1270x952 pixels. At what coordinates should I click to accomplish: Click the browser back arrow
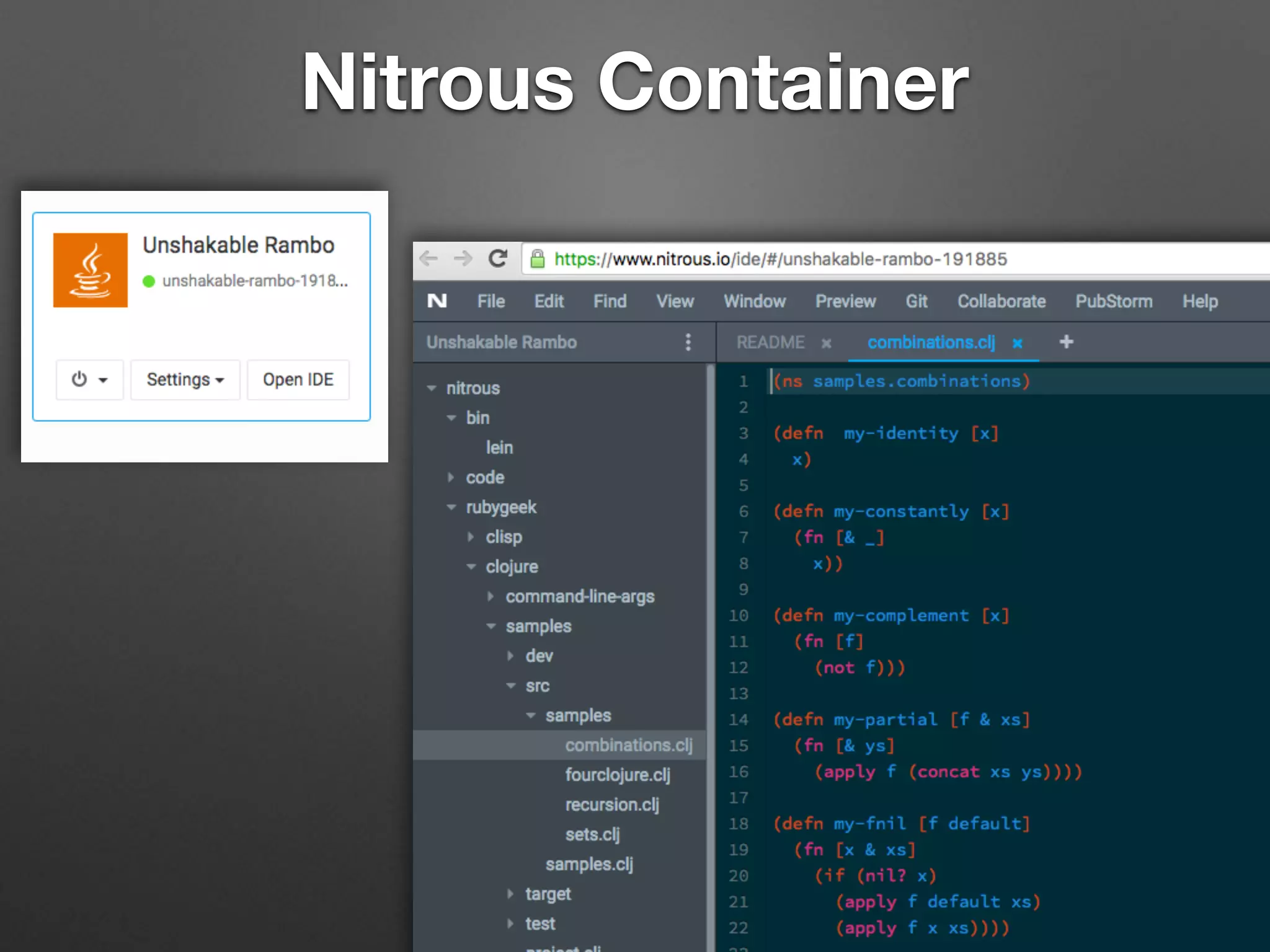pos(429,258)
